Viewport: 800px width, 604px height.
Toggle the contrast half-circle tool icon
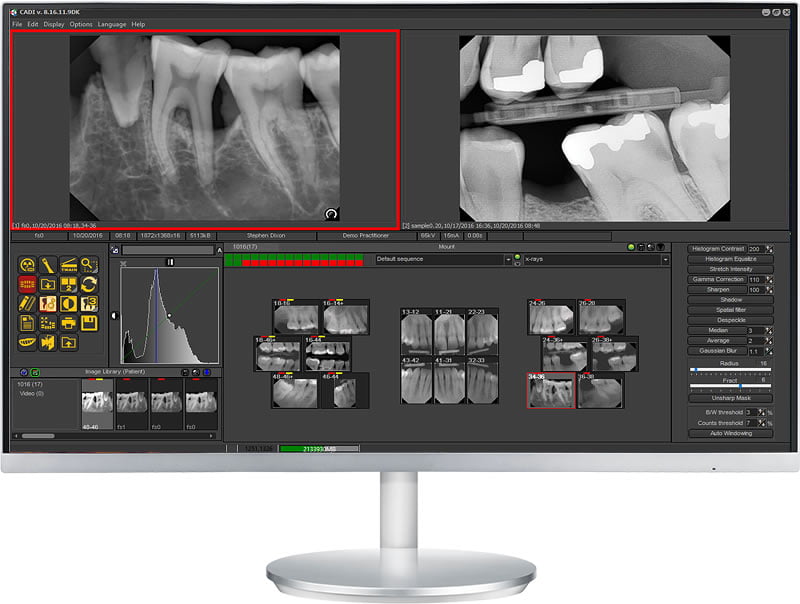pos(68,304)
